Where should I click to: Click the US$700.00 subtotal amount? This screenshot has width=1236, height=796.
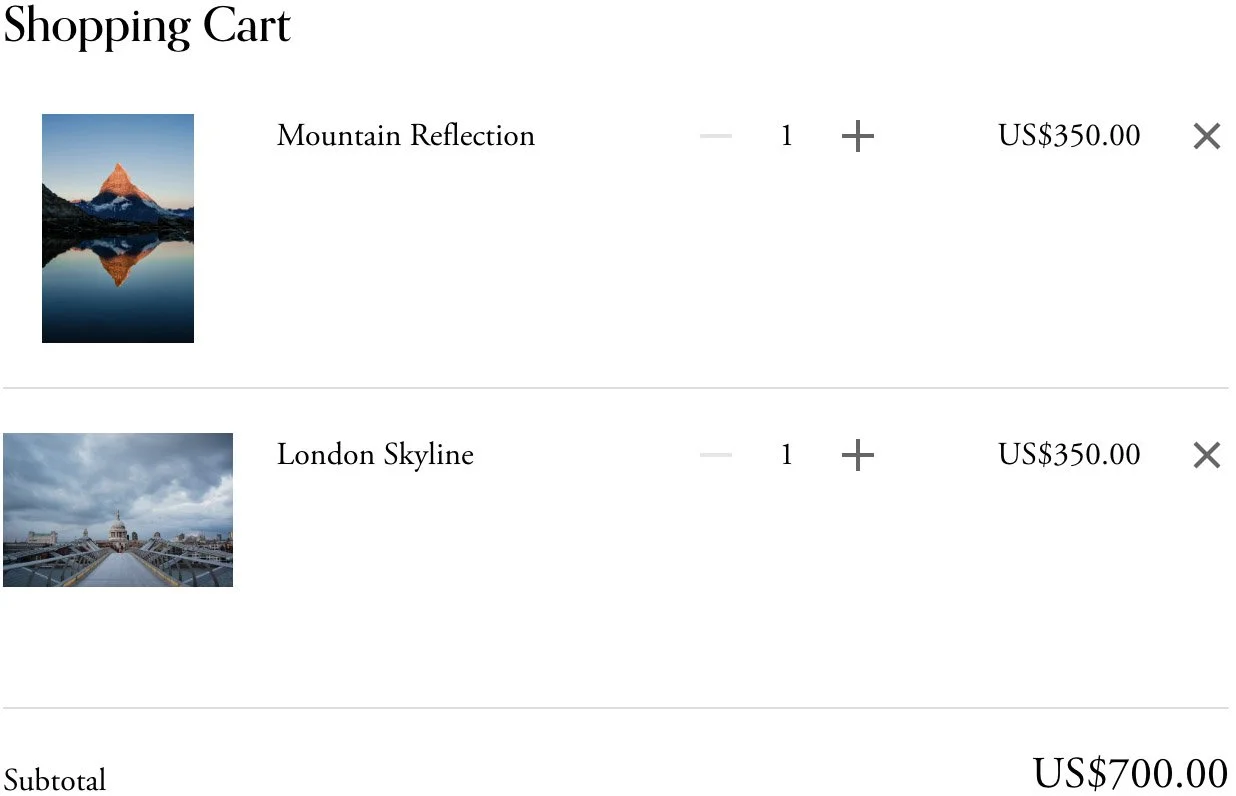(1129, 774)
